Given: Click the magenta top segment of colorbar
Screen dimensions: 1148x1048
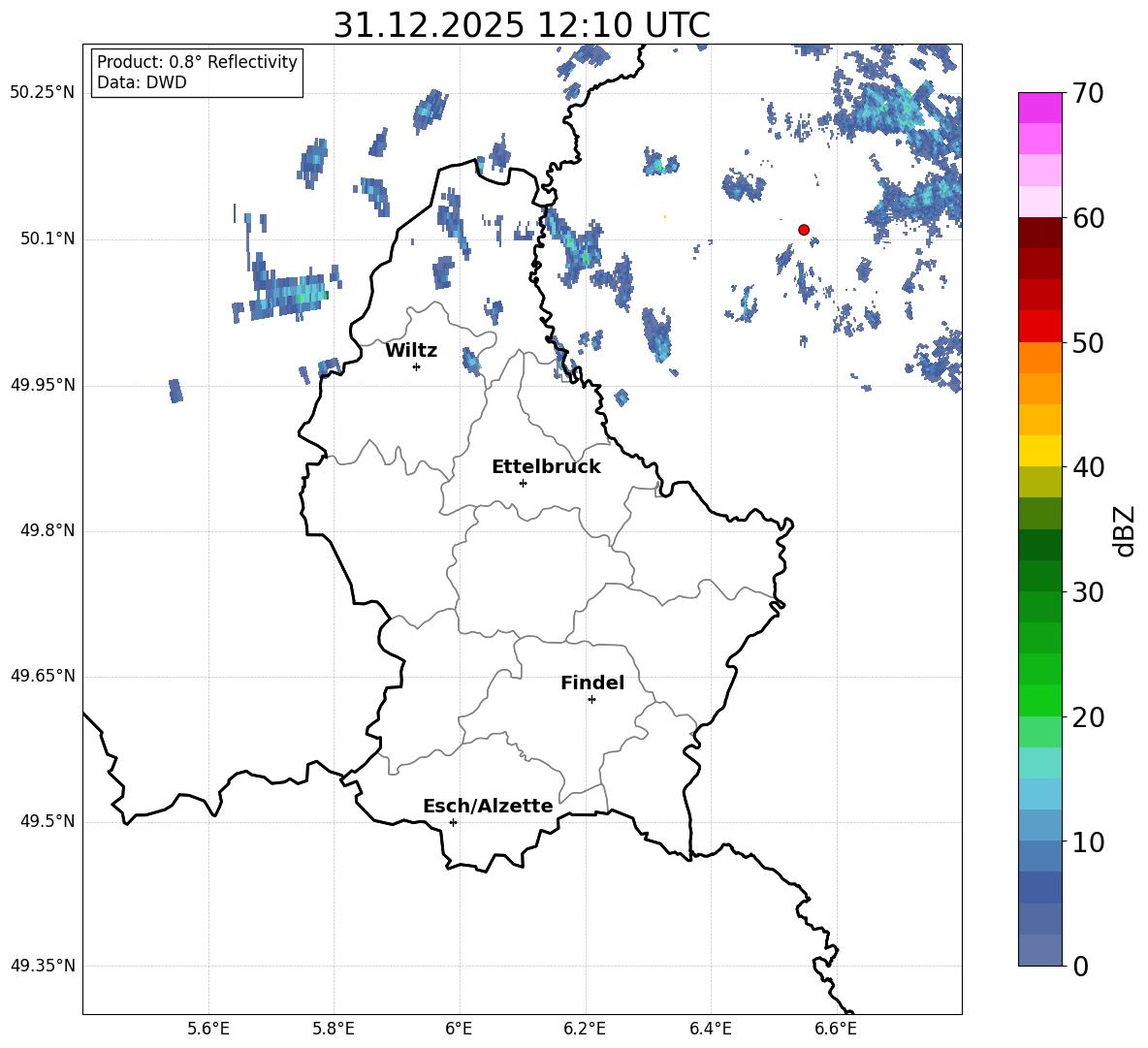Looking at the screenshot, I should (1039, 109).
